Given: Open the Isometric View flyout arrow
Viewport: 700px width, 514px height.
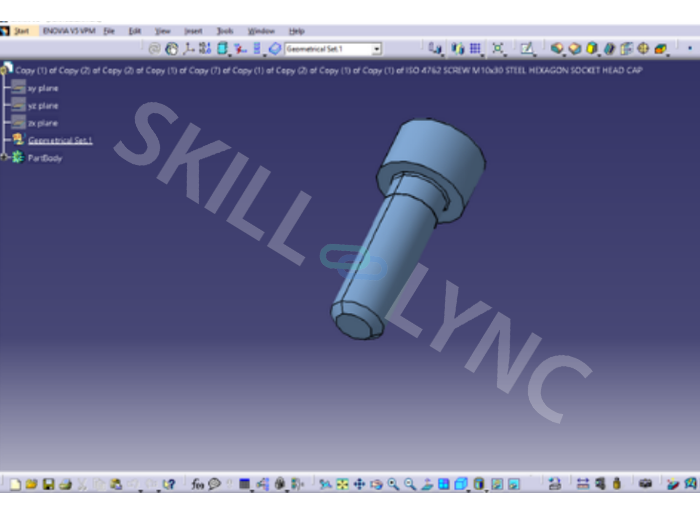Looking at the screenshot, I should (x=469, y=491).
